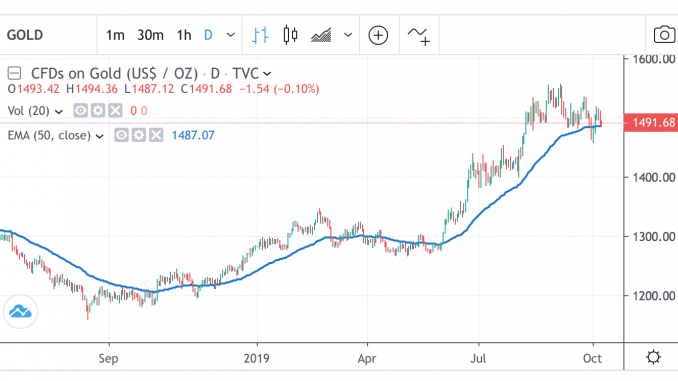
Task: Click the Sep label on time axis
Action: (108, 359)
